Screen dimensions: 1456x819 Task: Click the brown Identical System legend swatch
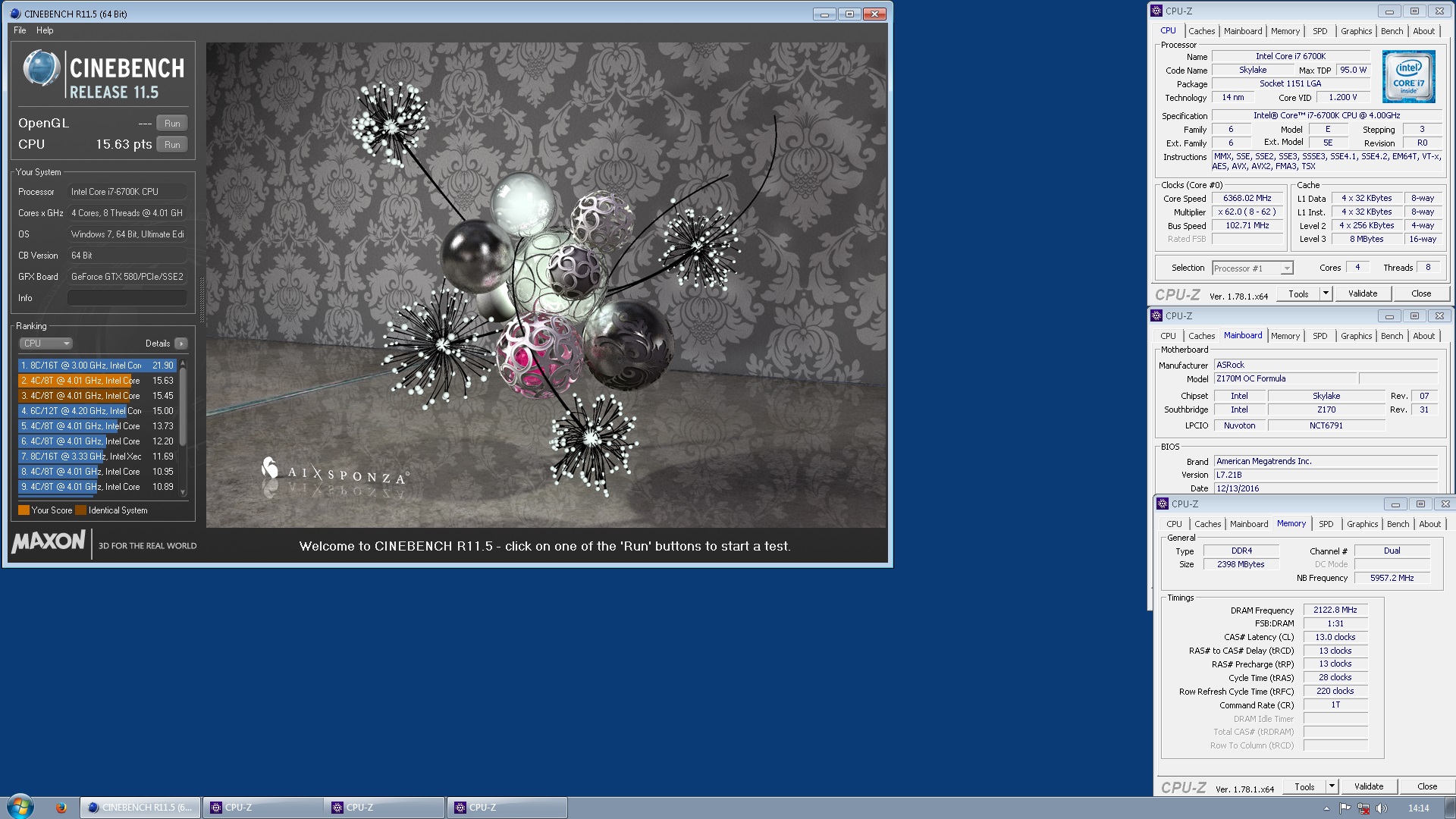80,510
